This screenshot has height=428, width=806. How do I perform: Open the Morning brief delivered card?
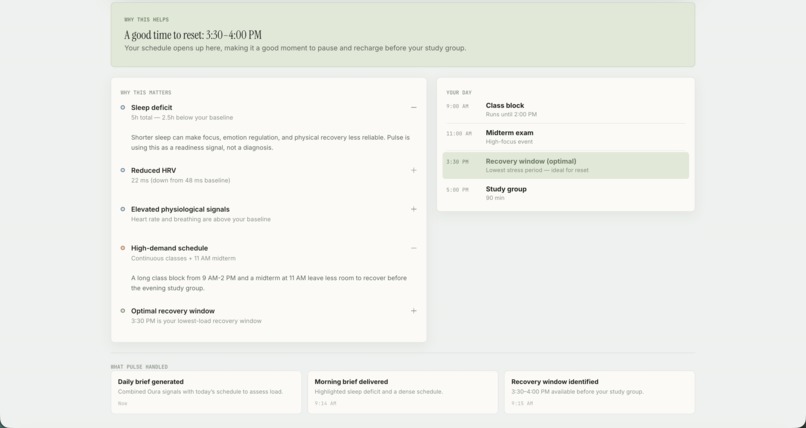pos(402,392)
